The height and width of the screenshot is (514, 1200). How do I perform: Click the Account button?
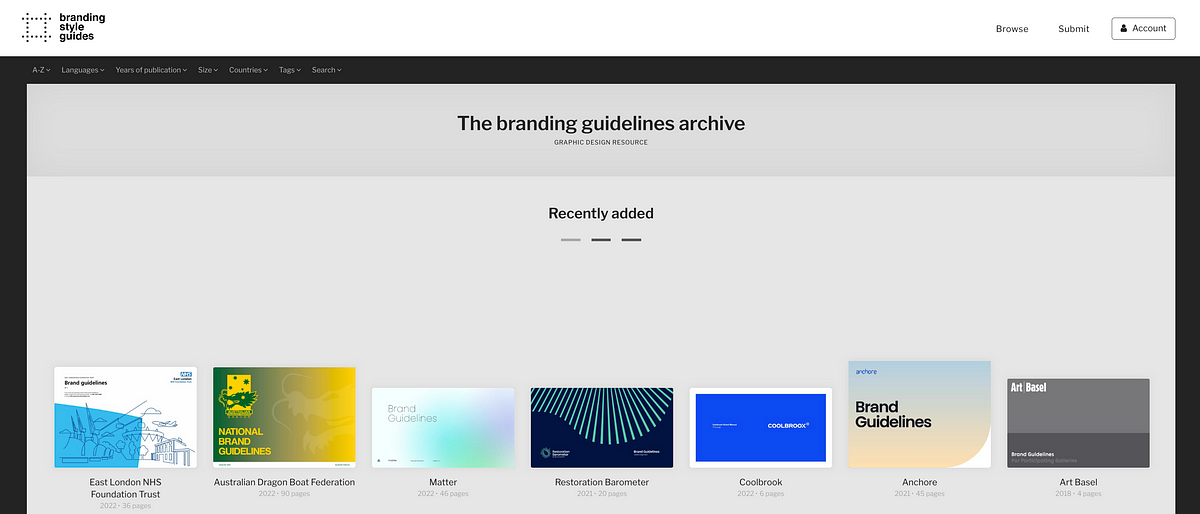point(1143,28)
